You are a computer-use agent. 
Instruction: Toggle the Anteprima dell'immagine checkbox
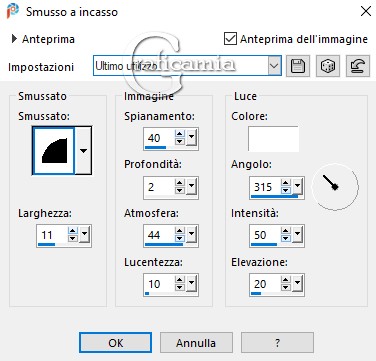click(x=230, y=39)
